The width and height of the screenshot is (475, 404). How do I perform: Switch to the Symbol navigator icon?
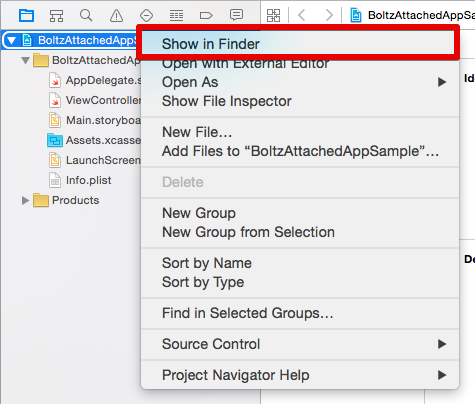click(56, 15)
